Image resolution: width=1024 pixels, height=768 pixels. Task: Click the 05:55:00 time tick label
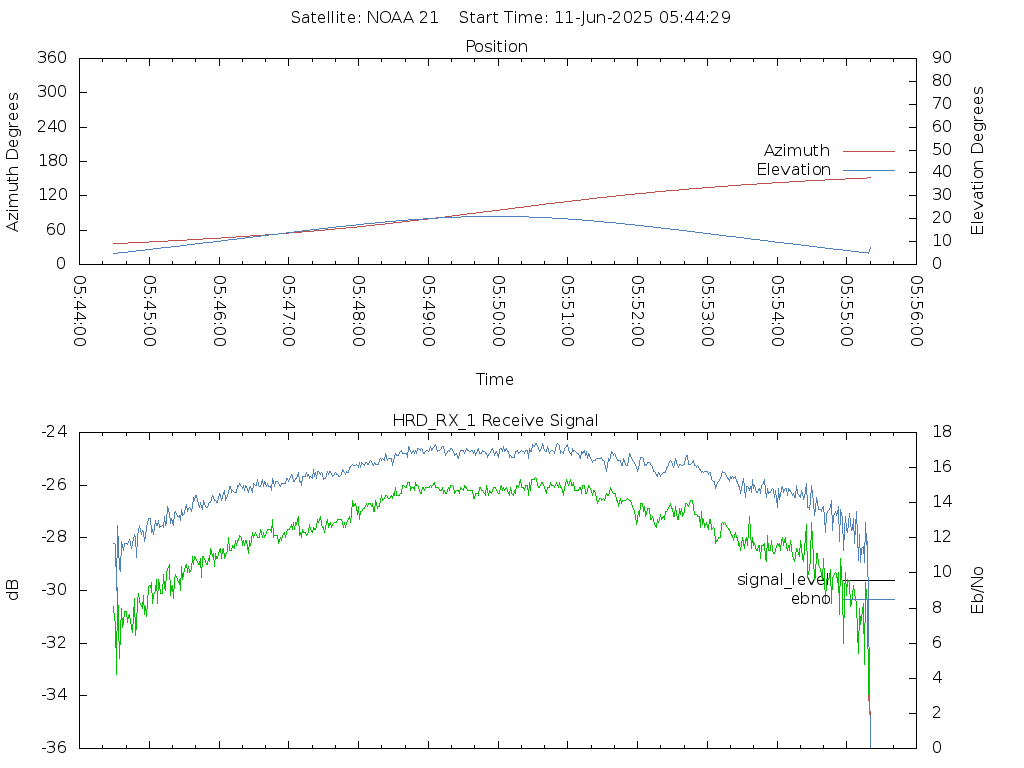(847, 311)
